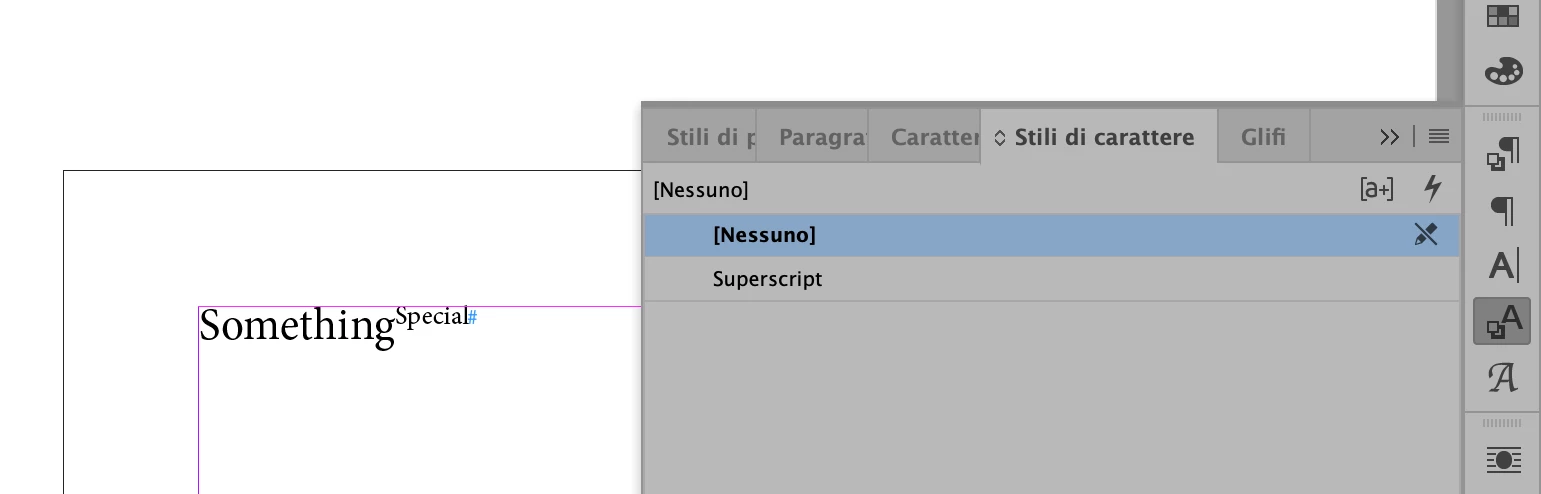Open the Character panel dock icon
The width and height of the screenshot is (1541, 494).
(1502, 266)
